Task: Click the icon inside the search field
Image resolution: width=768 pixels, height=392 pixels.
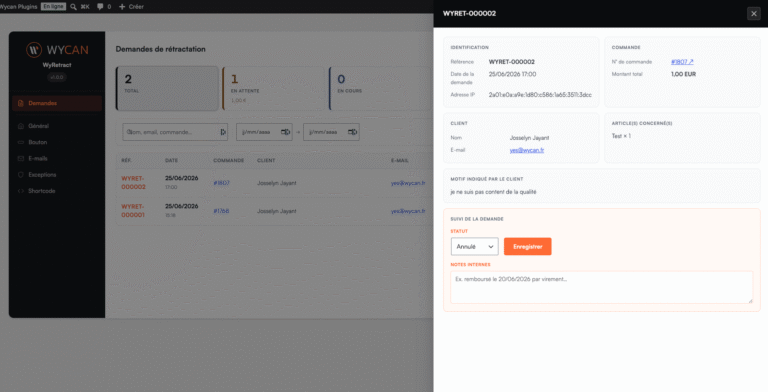Action: click(x=223, y=132)
